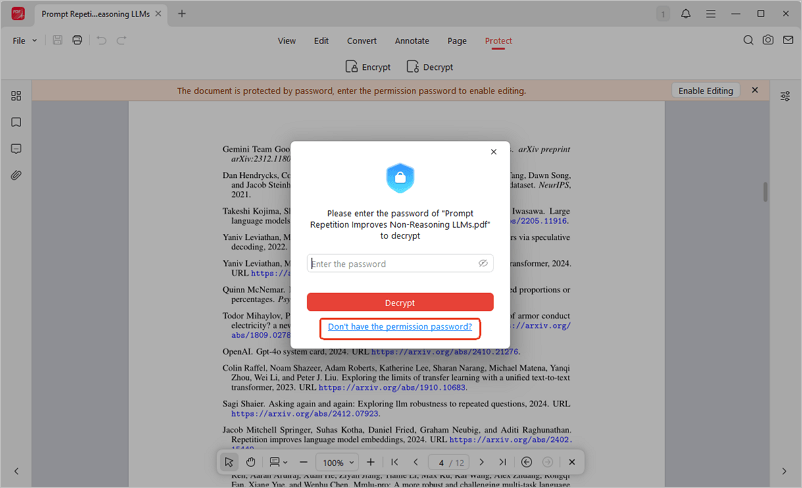
Task: Open the notifications bell
Action: [x=685, y=14]
